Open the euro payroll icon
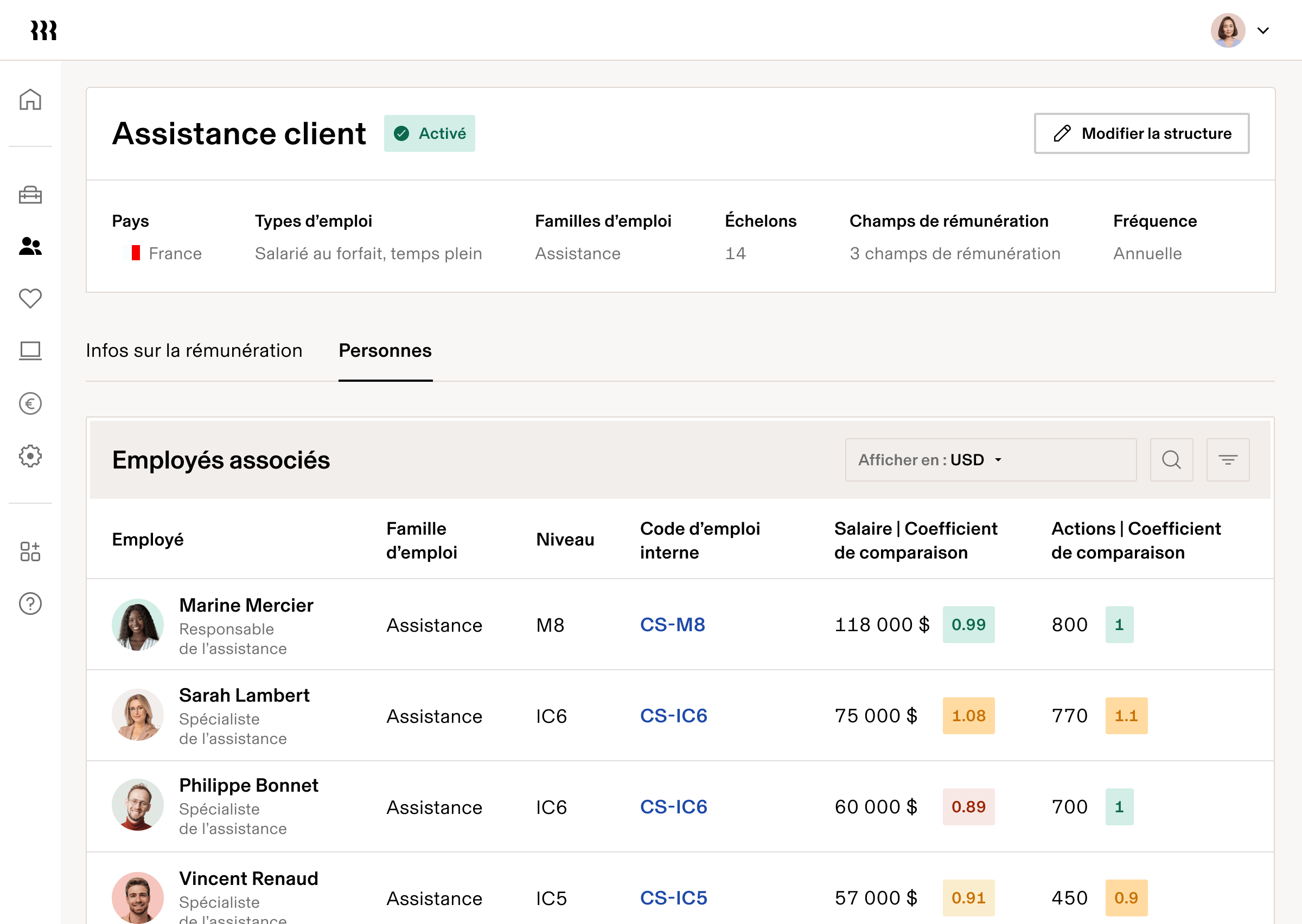The image size is (1302, 924). [30, 404]
